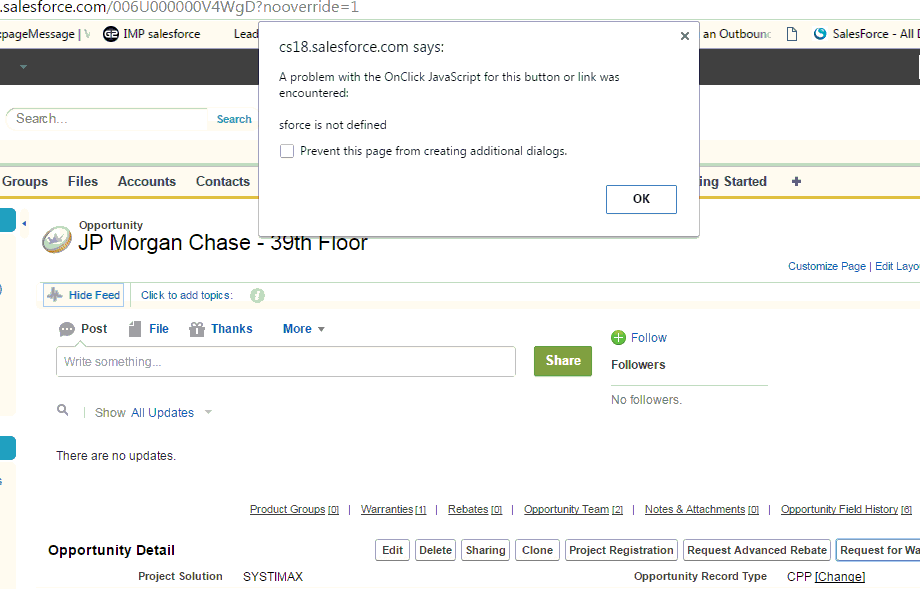
Task: Open the Customize Page link
Action: click(x=826, y=266)
